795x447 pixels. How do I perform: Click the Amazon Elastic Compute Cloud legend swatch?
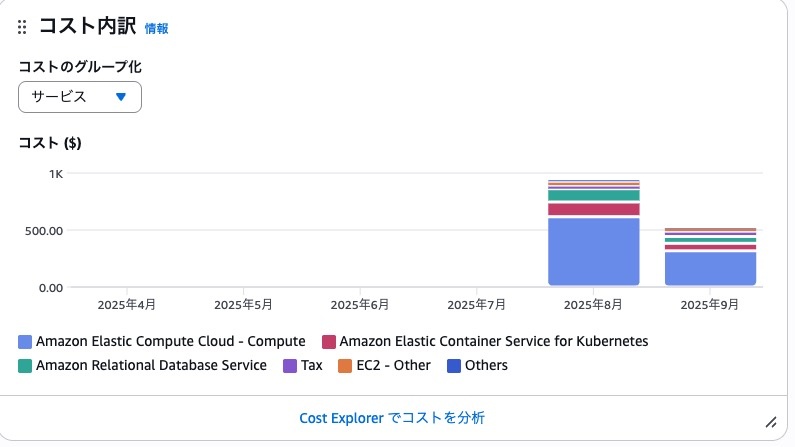[x=25, y=342]
